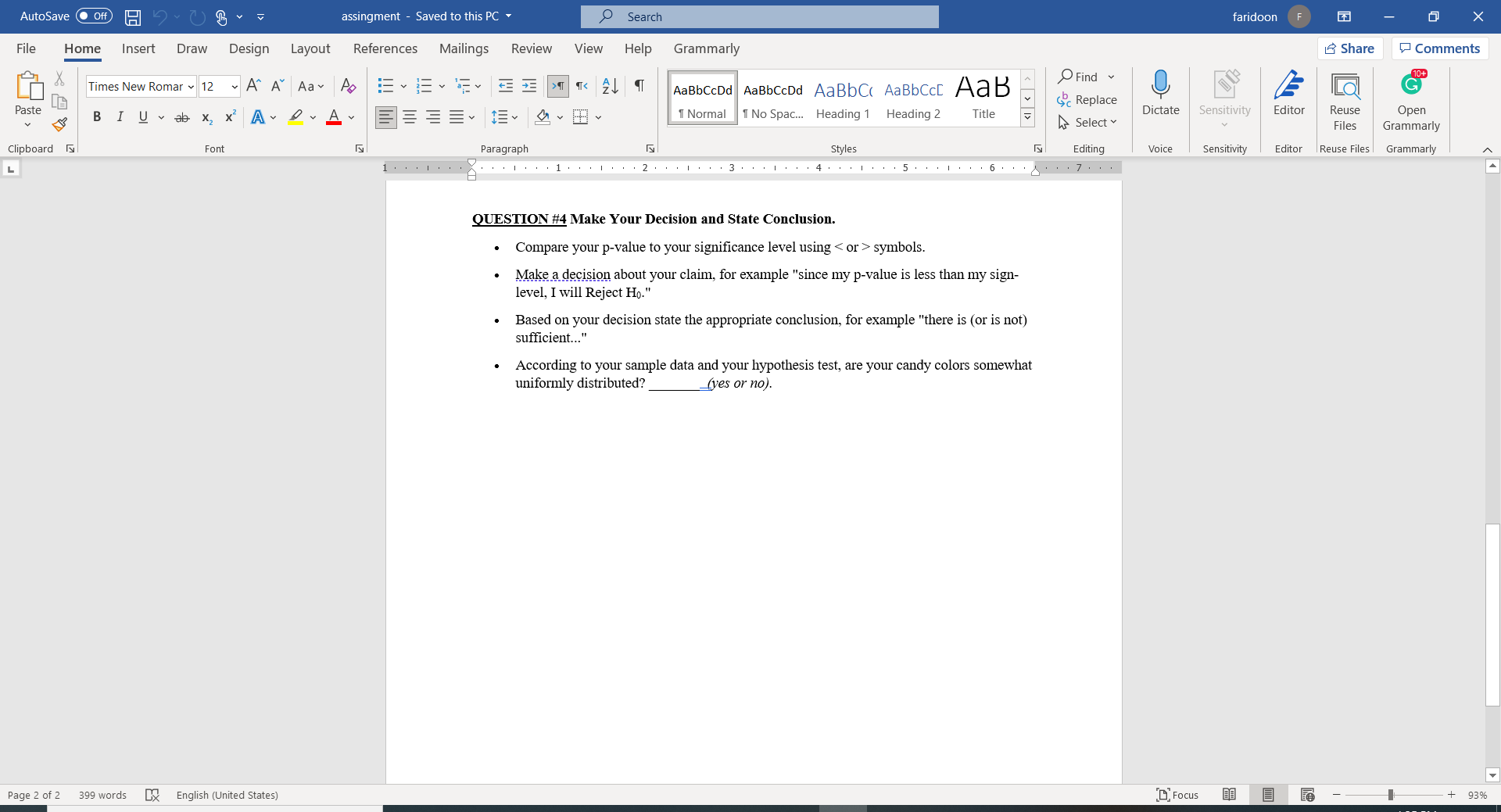Apply superscript formatting

coord(231,117)
